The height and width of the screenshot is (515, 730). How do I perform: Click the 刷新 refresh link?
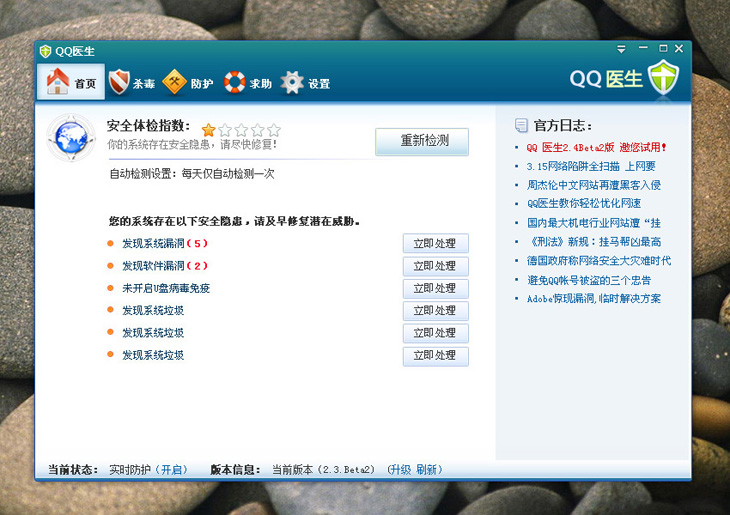[426, 470]
